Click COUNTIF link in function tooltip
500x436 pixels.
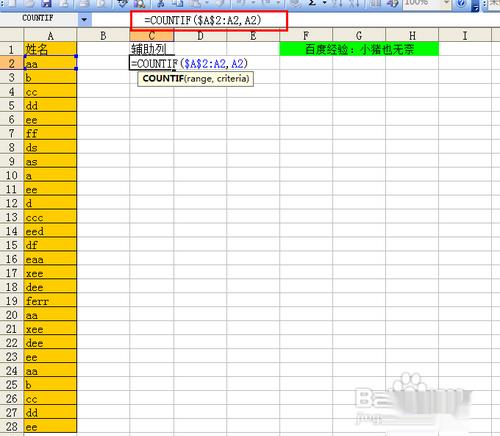(163, 79)
